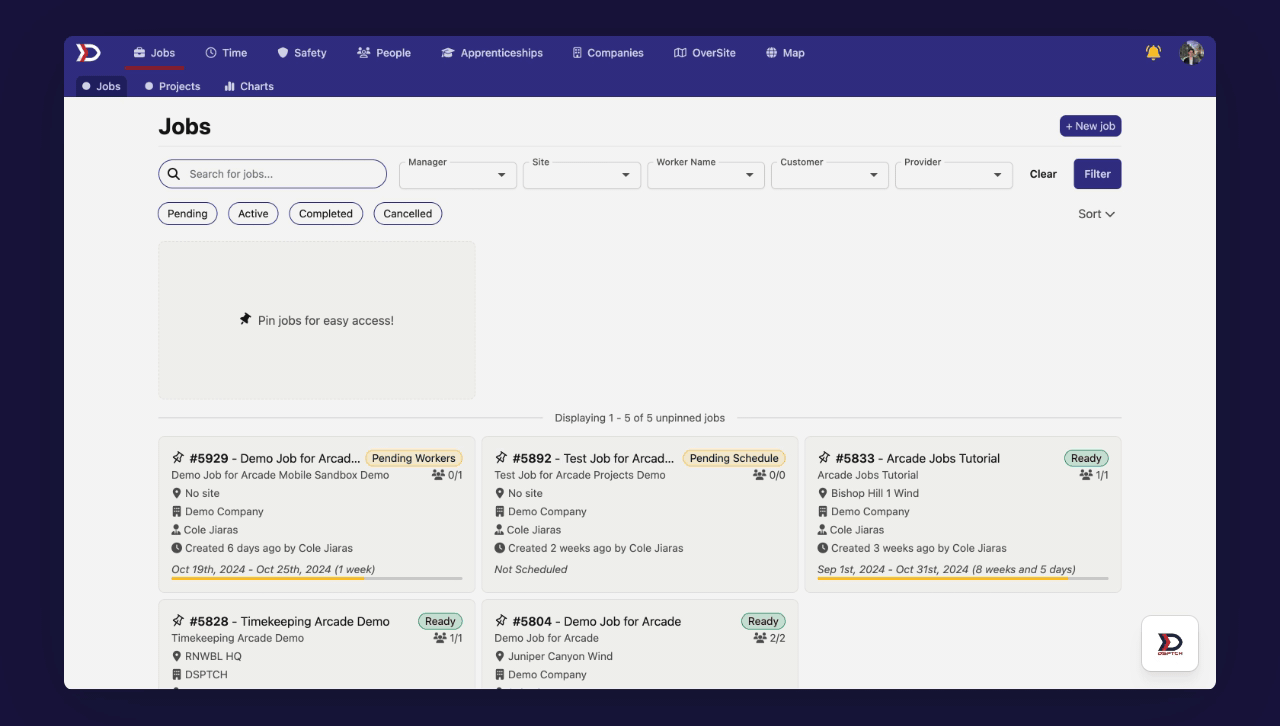The height and width of the screenshot is (726, 1280).
Task: Open the Safety navigation item
Action: [x=302, y=53]
